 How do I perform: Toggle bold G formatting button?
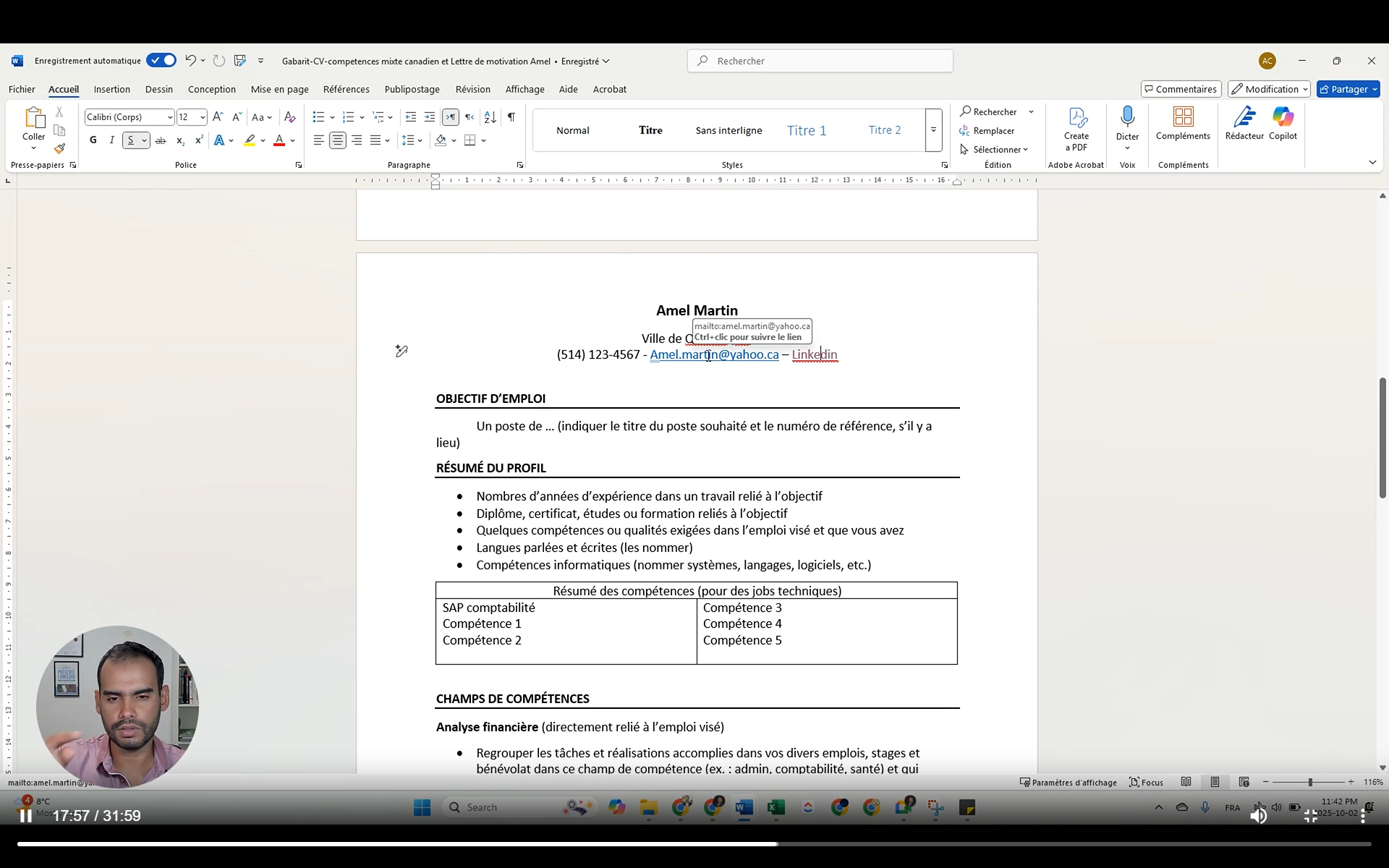tap(93, 140)
